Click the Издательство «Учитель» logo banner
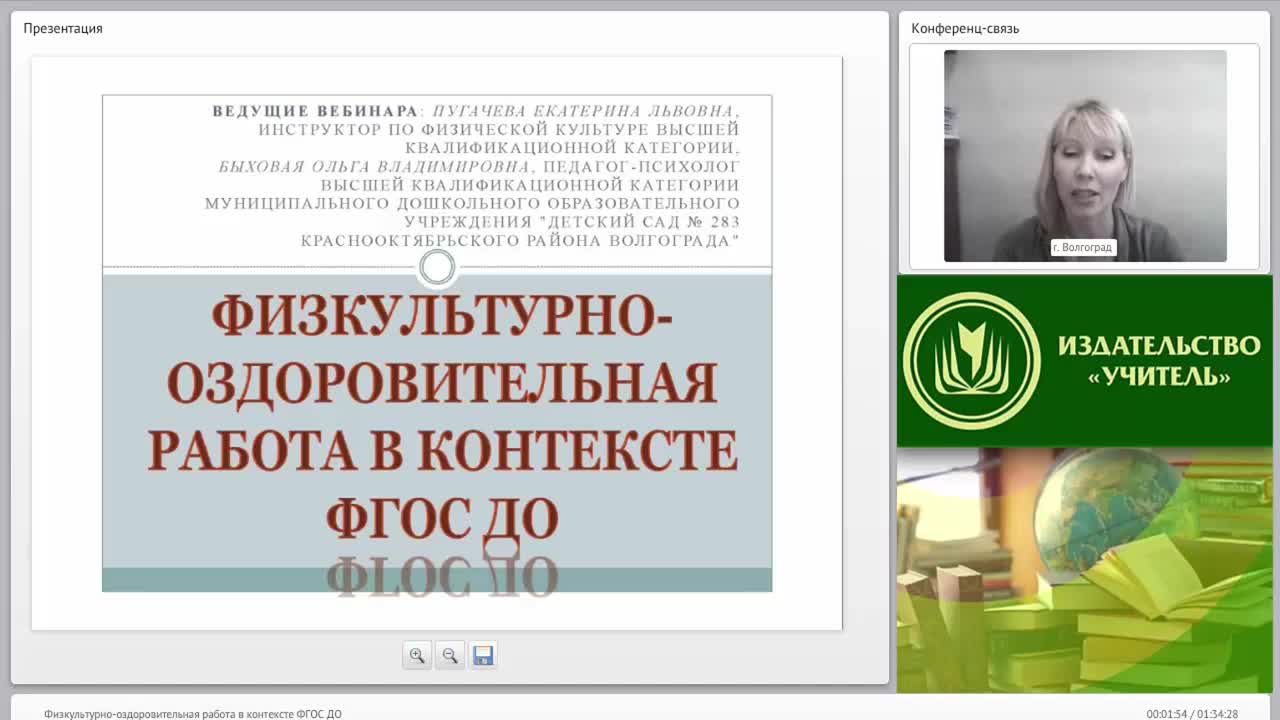 pos(1084,361)
